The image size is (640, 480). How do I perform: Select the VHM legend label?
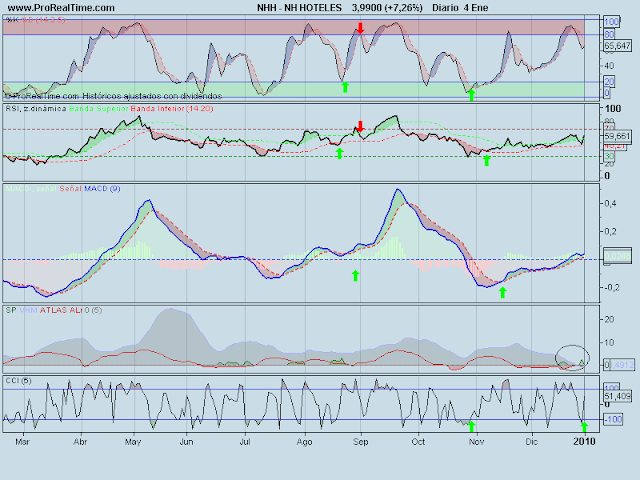28,310
